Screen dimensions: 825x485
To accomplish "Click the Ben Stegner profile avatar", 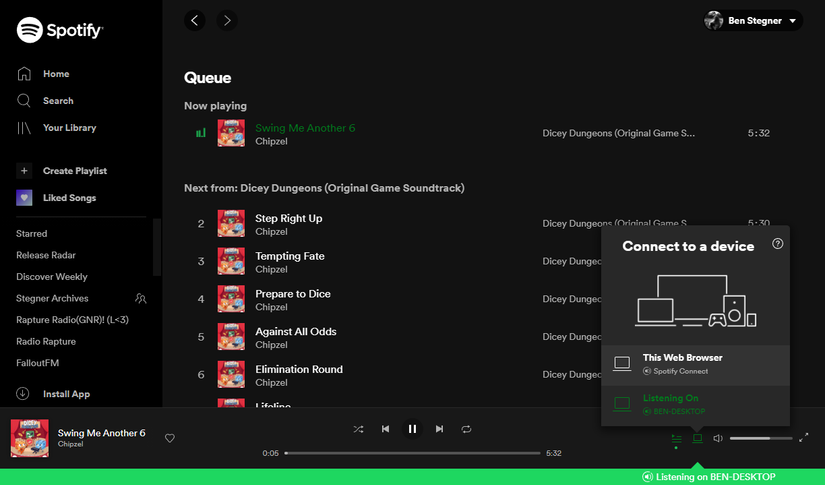I will pyautogui.click(x=714, y=21).
